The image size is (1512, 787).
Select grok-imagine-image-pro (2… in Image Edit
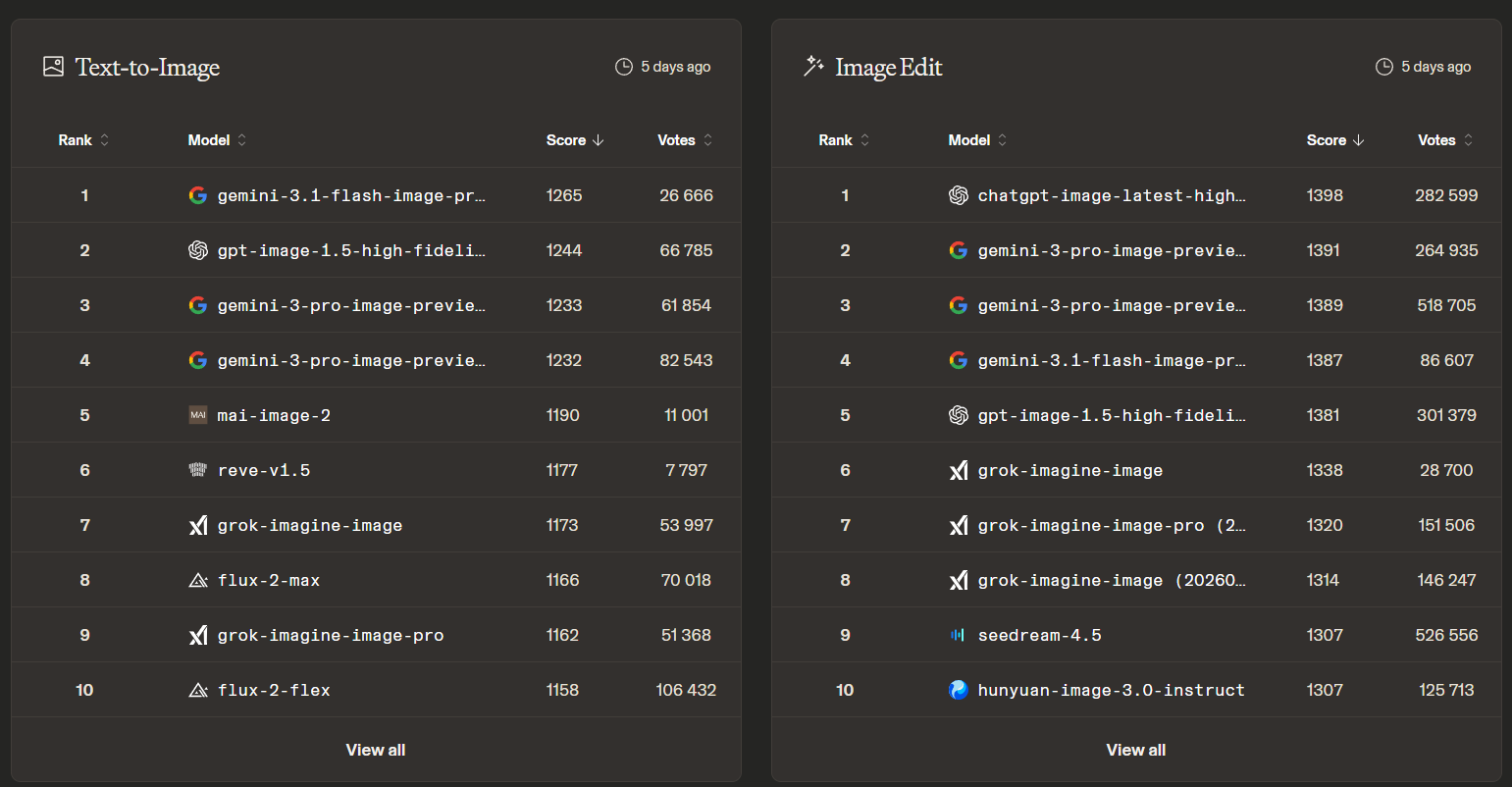coord(1112,525)
